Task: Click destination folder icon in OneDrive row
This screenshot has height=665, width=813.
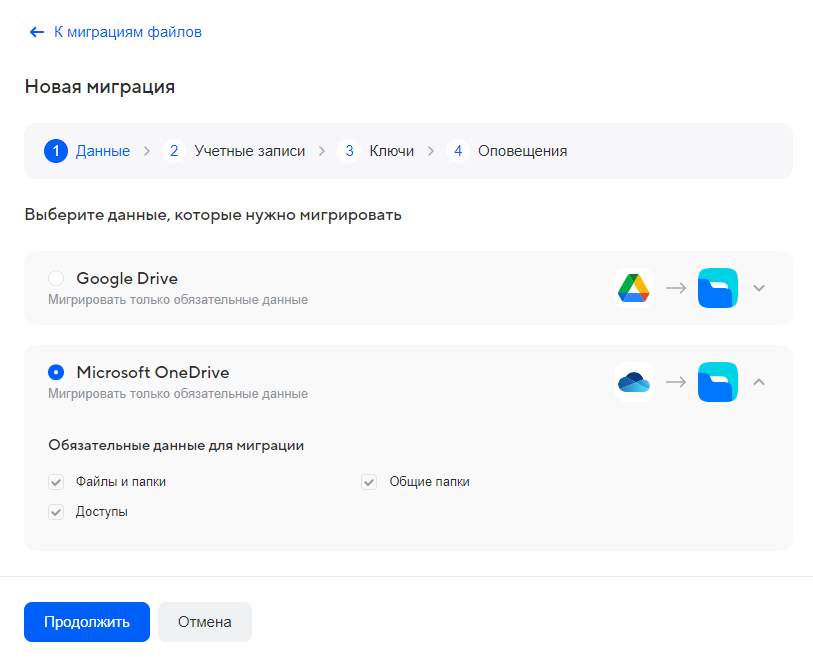Action: [717, 382]
